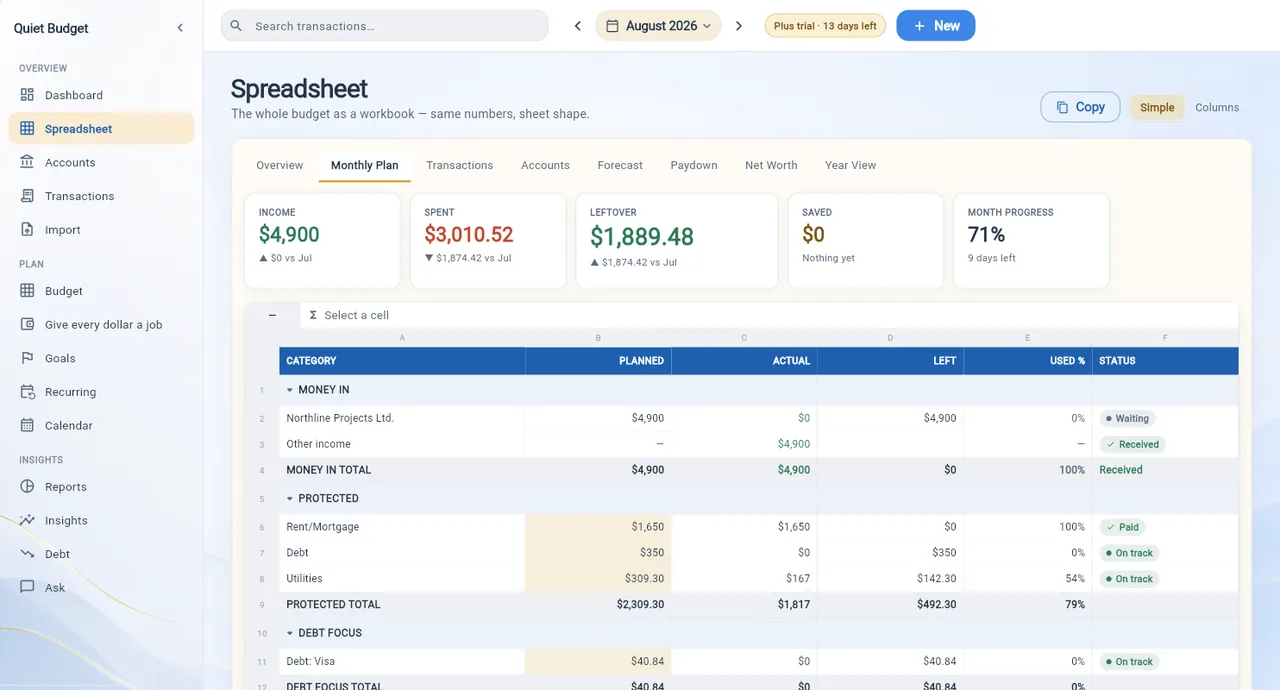The height and width of the screenshot is (690, 1280).
Task: Open Insights via its trend icon
Action: click(27, 520)
